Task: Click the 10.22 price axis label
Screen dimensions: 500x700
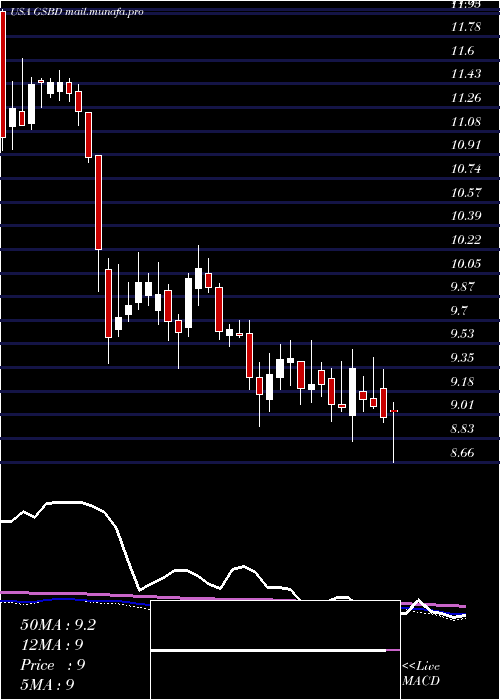Action: (466, 240)
